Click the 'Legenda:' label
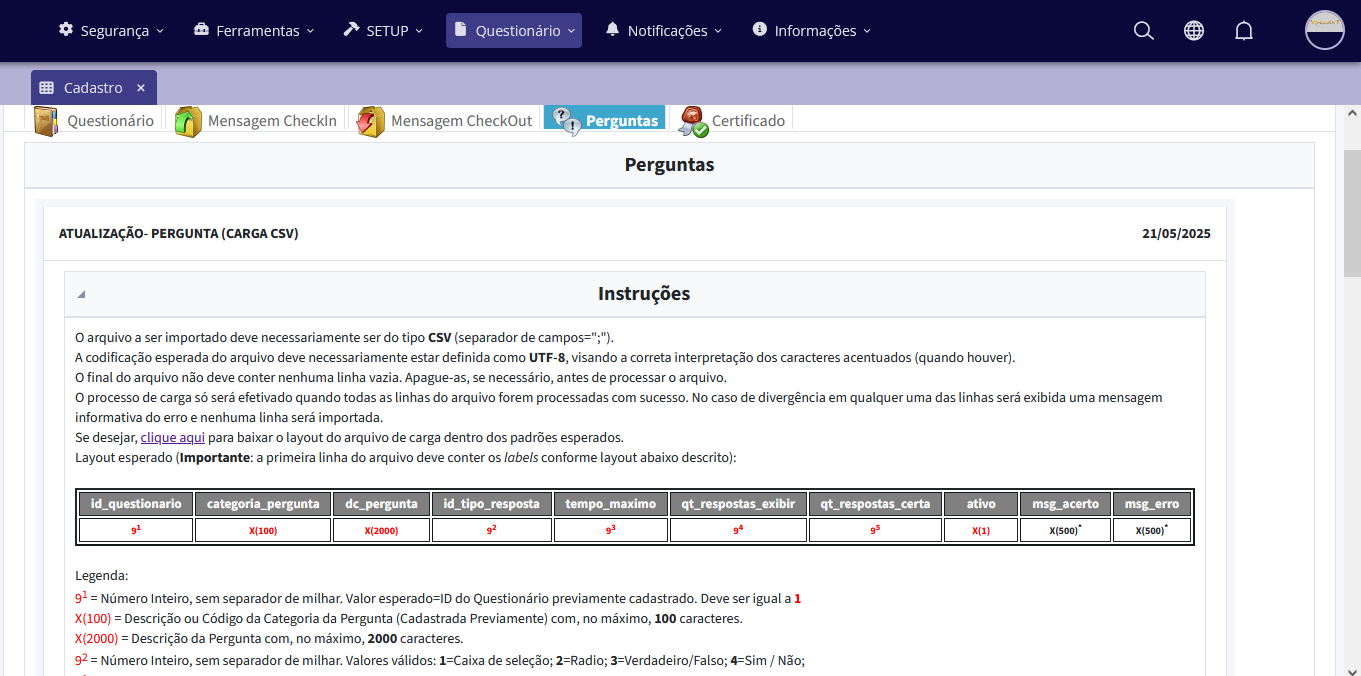The image size is (1361, 676). click(101, 575)
